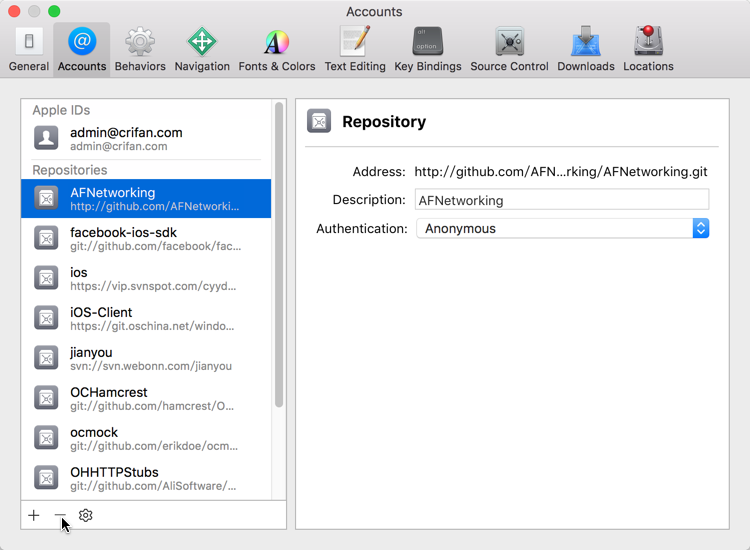Click the AFNetworking repository icon
The width and height of the screenshot is (750, 550).
pos(46,198)
